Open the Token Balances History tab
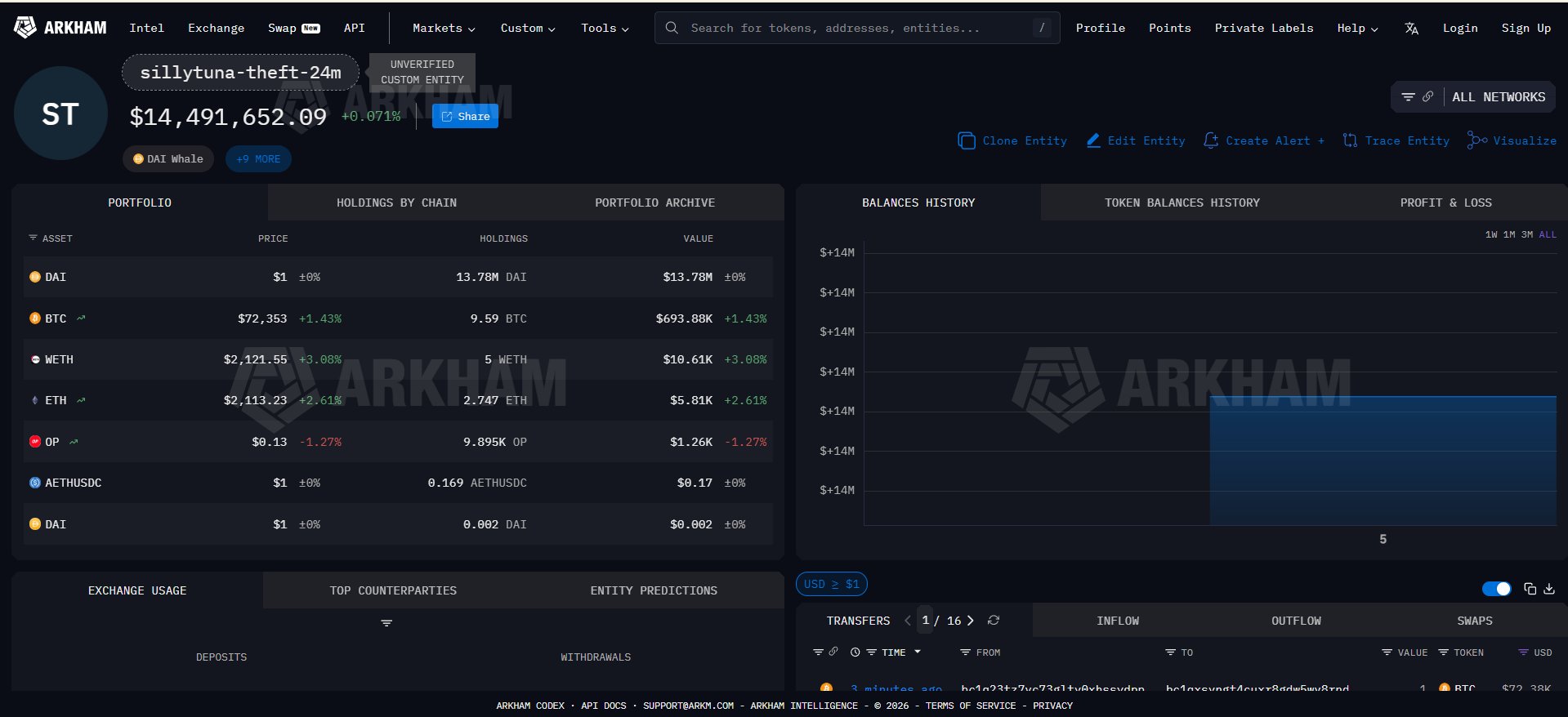The image size is (1568, 717). 1182,203
